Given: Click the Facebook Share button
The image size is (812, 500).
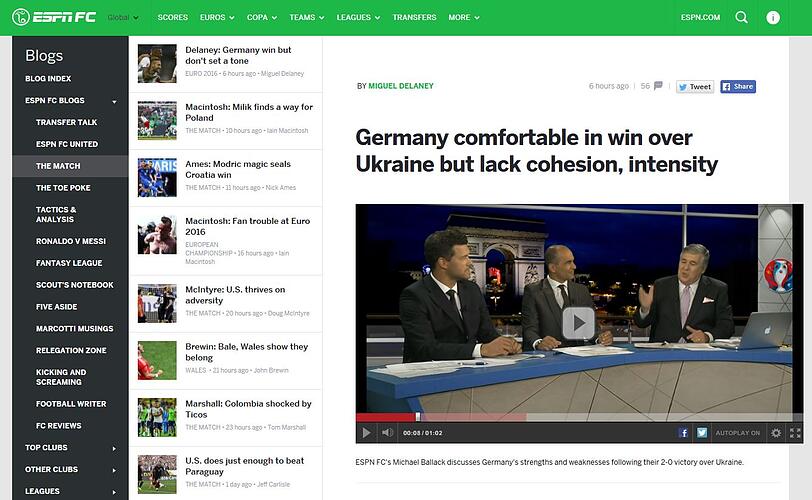Looking at the screenshot, I should pyautogui.click(x=738, y=86).
